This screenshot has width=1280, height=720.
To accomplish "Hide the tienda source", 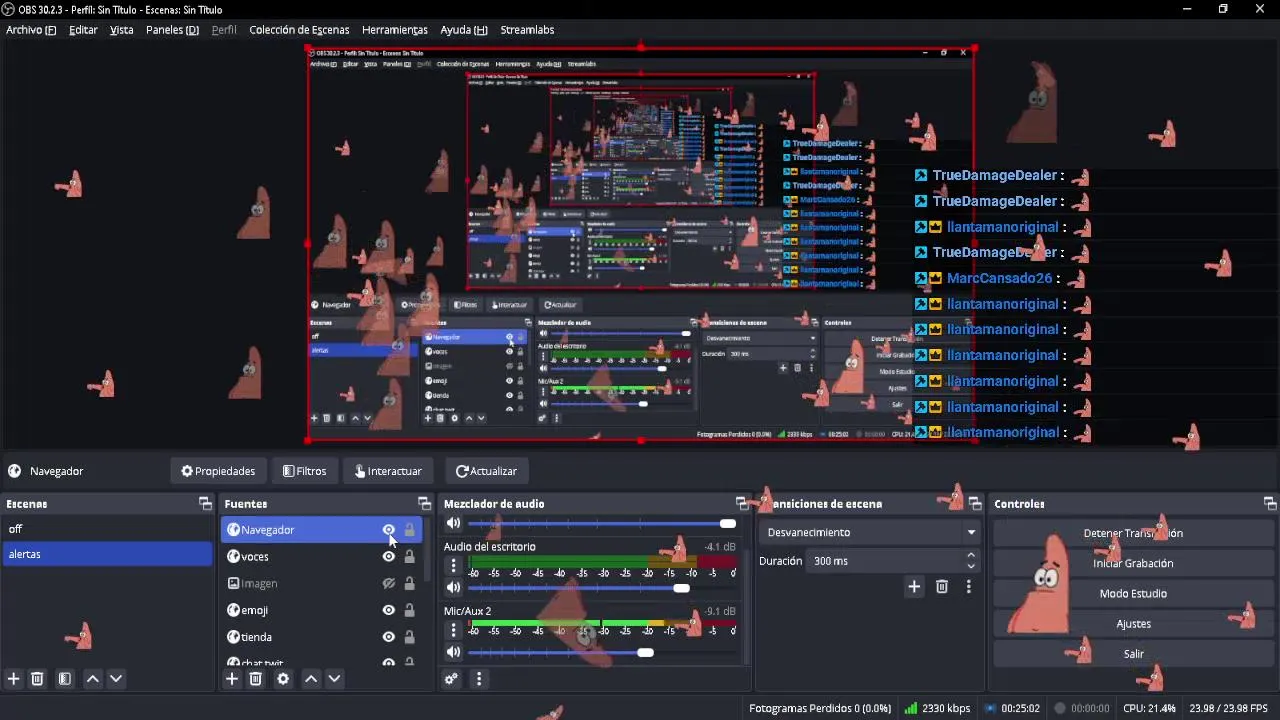I will (389, 637).
